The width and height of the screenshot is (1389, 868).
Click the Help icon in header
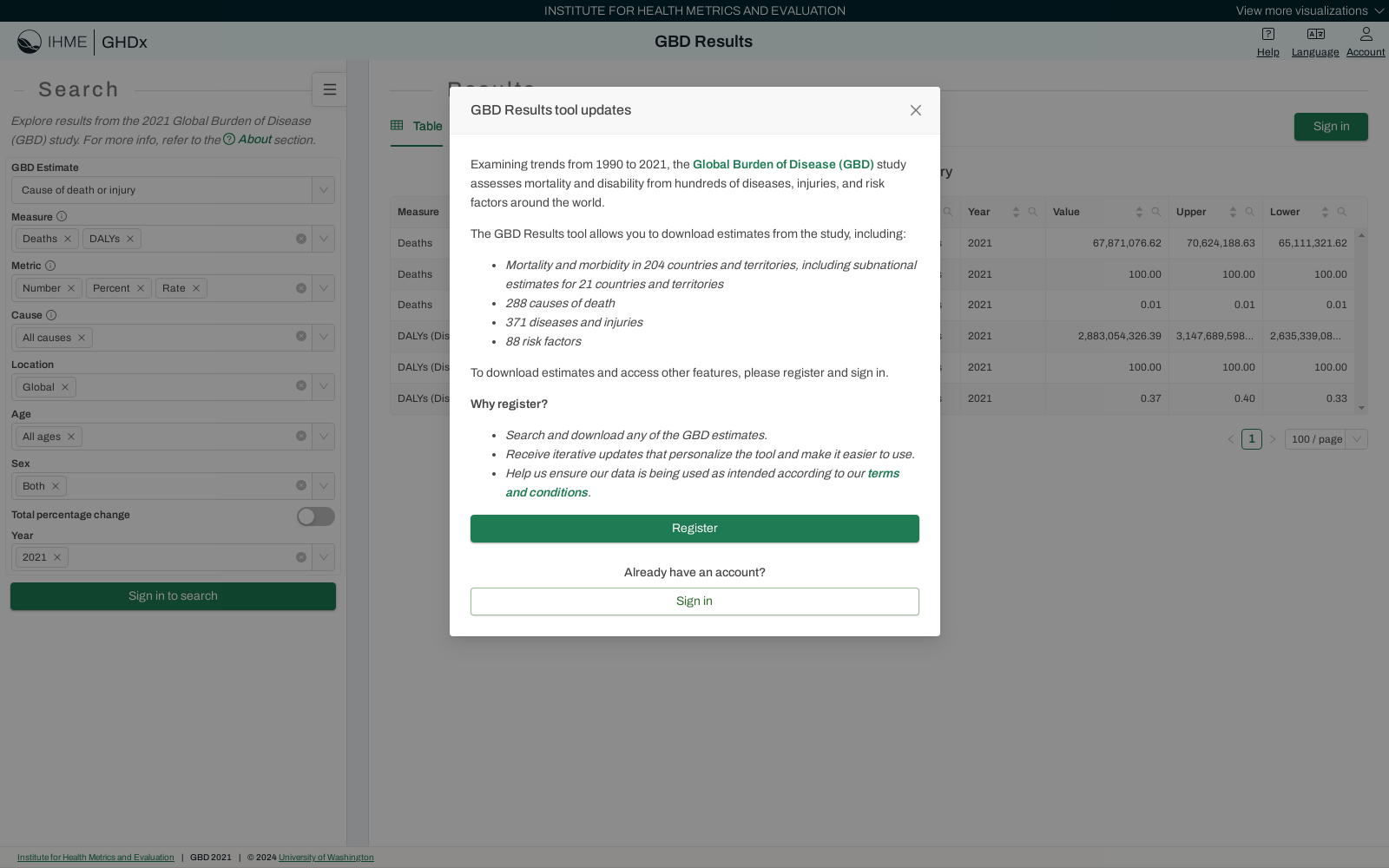(x=1267, y=34)
